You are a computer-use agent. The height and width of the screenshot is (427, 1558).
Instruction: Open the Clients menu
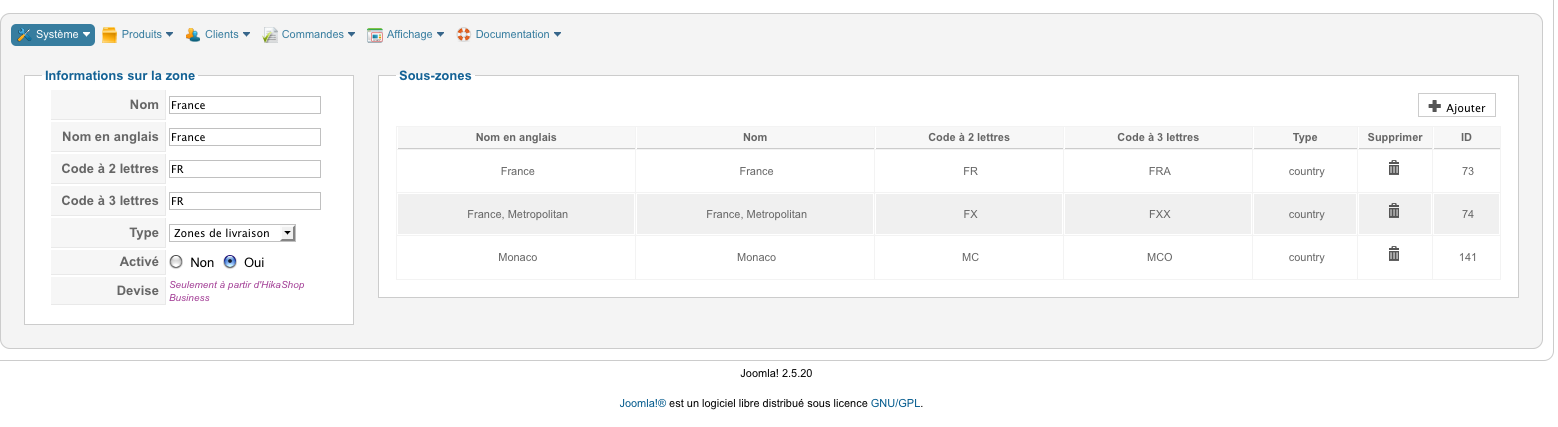222,35
